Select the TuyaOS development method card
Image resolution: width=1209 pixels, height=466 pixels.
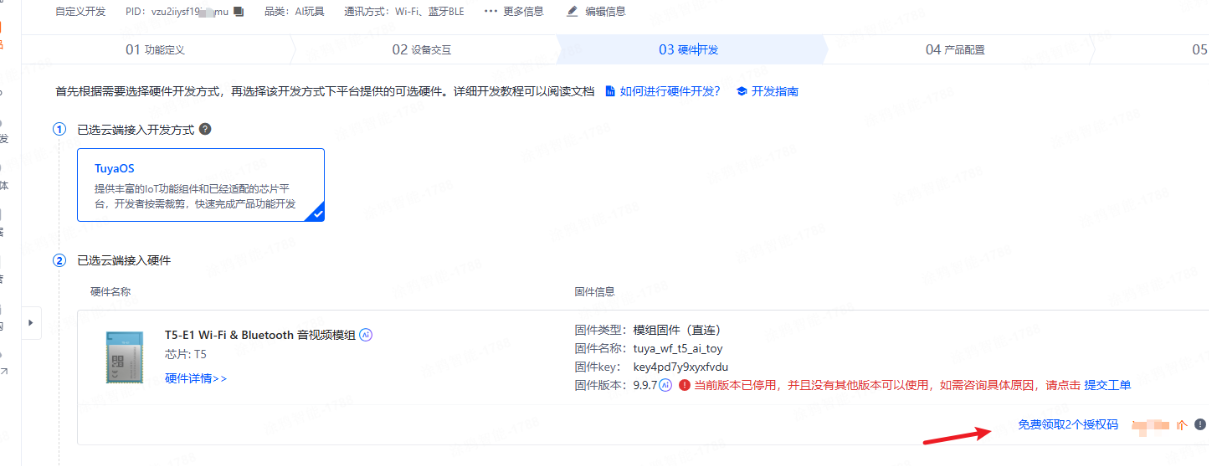pos(201,185)
